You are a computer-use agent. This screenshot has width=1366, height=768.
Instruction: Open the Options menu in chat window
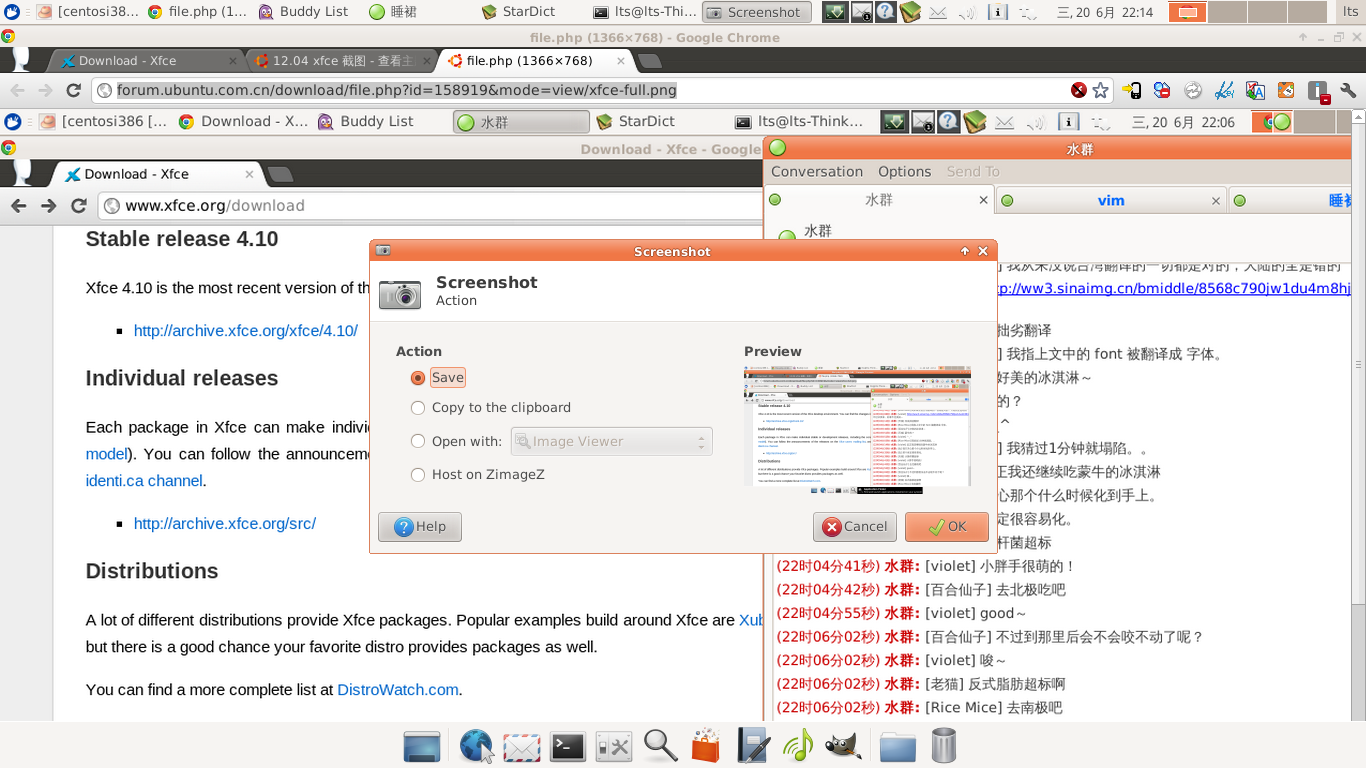coord(904,172)
